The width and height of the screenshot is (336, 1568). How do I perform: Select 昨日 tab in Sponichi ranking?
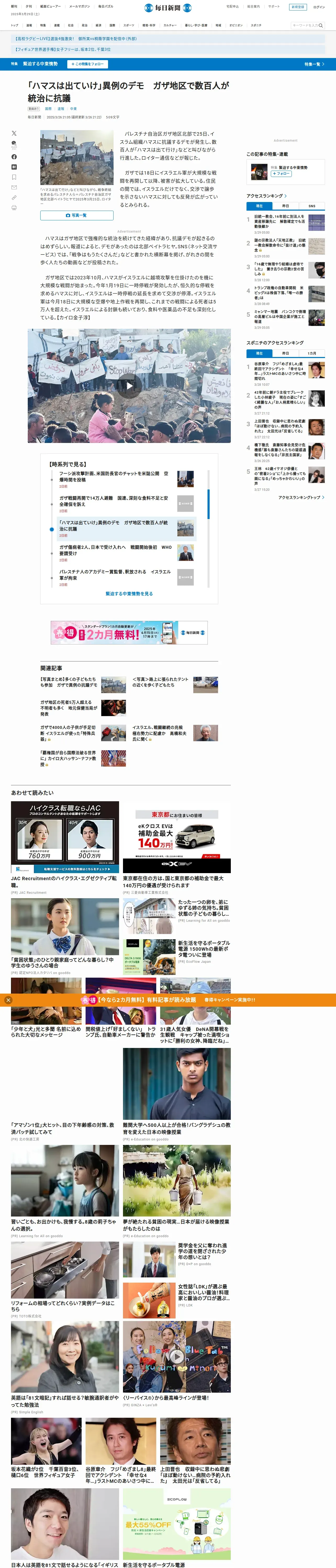click(x=285, y=353)
